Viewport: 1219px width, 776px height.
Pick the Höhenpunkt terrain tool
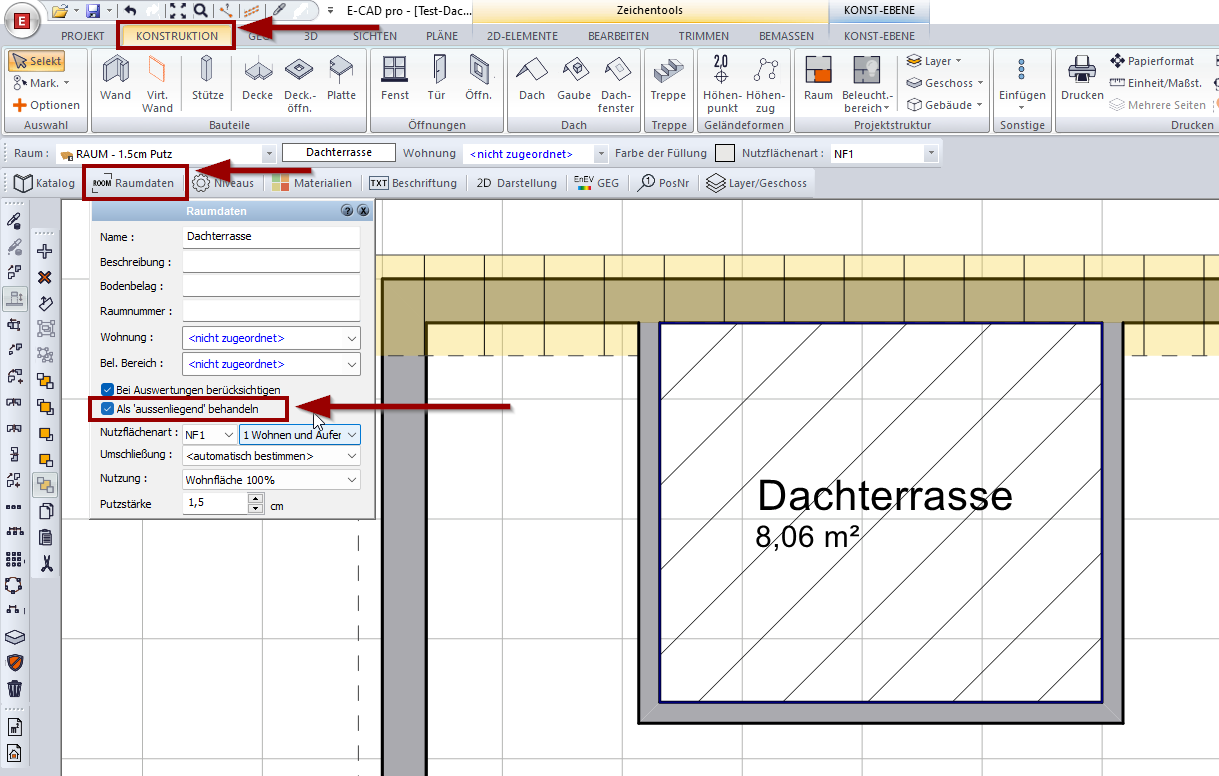point(721,78)
